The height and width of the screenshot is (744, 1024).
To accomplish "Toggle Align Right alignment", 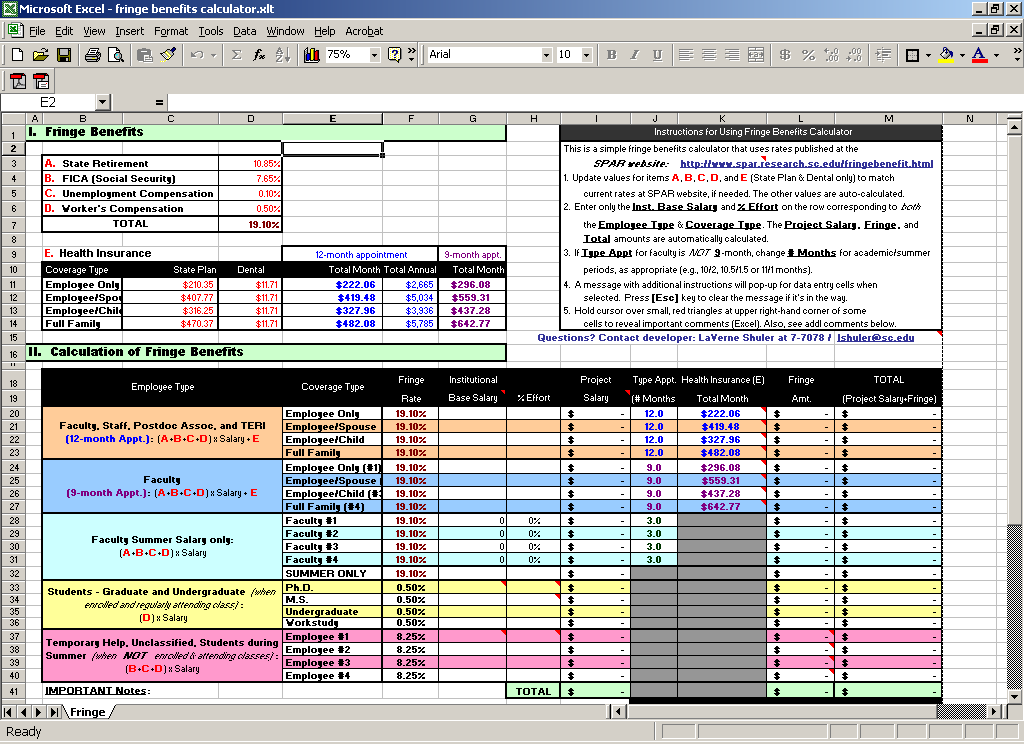I will pos(732,55).
